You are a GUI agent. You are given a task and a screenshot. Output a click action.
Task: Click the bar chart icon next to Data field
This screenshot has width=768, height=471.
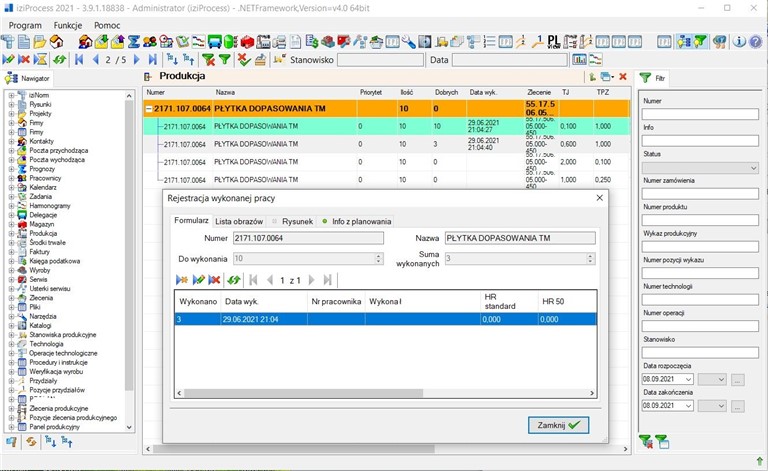(579, 60)
